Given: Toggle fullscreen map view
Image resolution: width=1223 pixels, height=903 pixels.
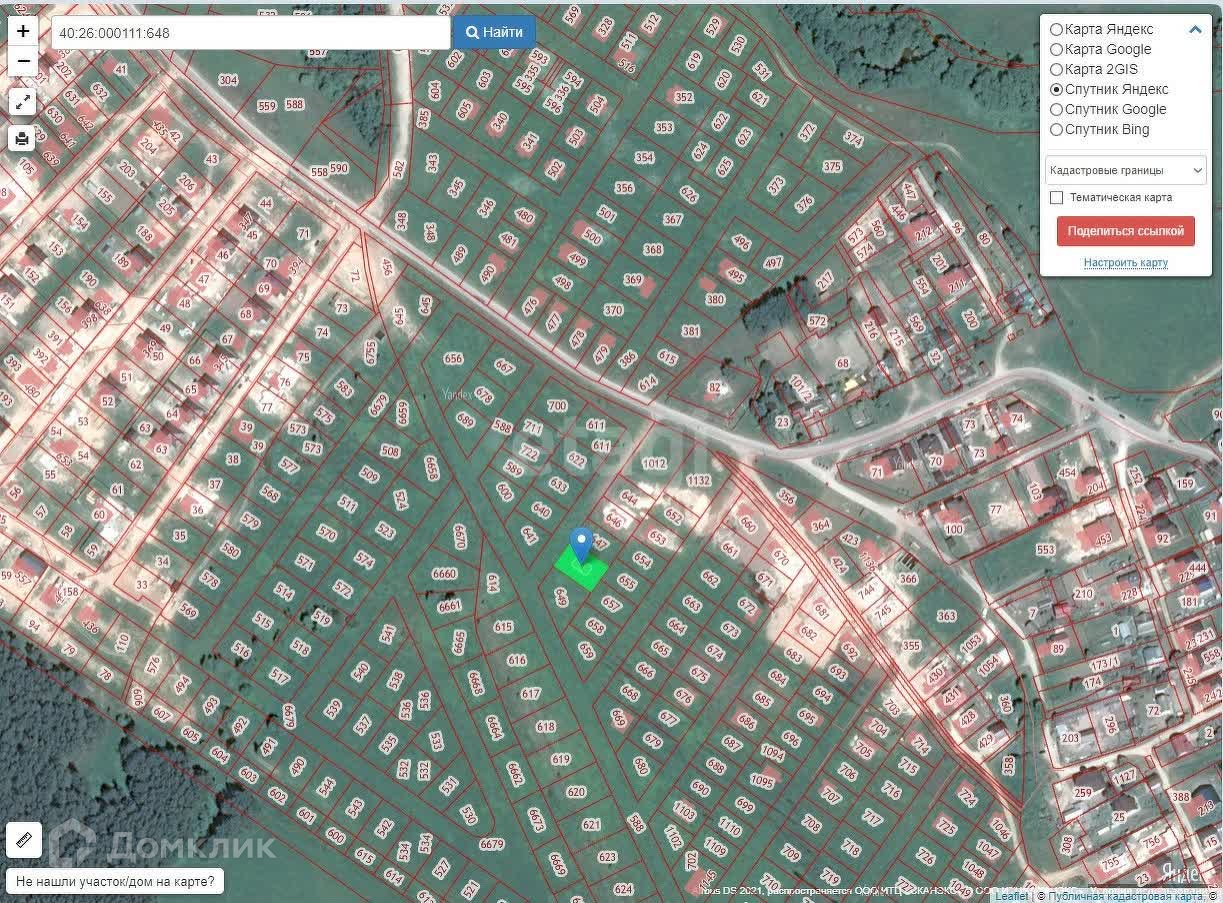Looking at the screenshot, I should click(23, 101).
